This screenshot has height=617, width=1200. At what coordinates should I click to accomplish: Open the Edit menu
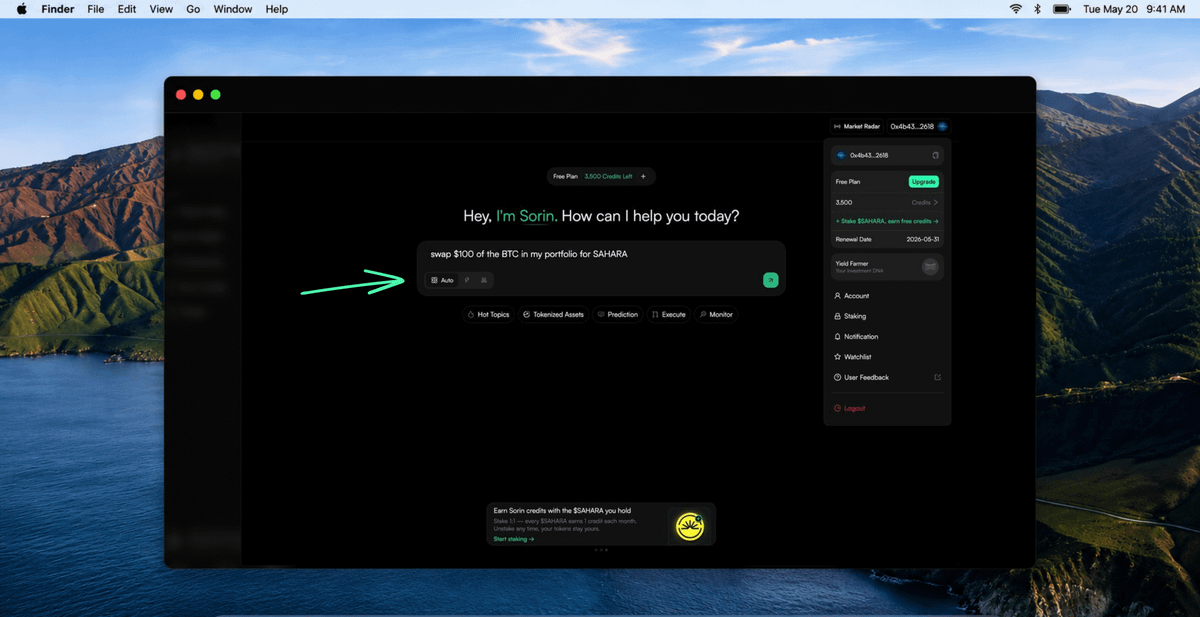(x=127, y=9)
